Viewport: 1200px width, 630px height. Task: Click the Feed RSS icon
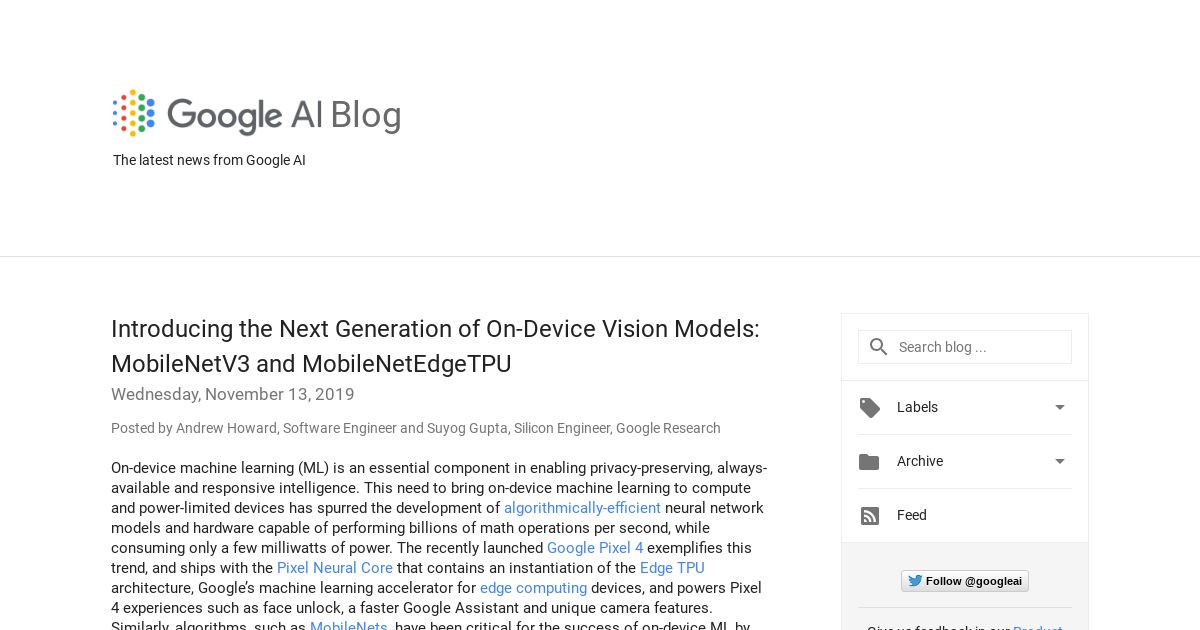point(870,515)
